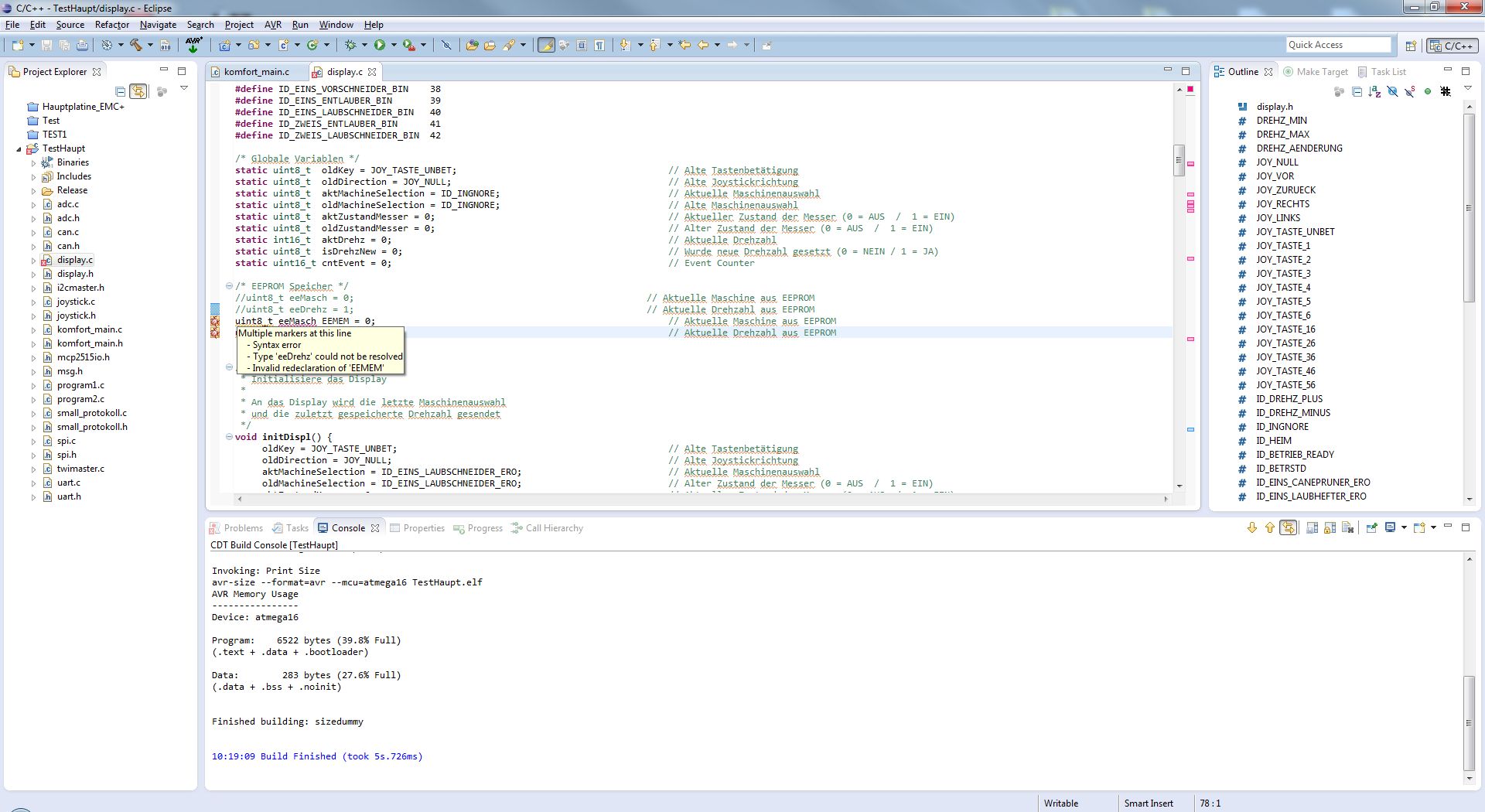Screen dimensions: 1485x812
Task: Maximize the editor area
Action: click(x=1186, y=71)
